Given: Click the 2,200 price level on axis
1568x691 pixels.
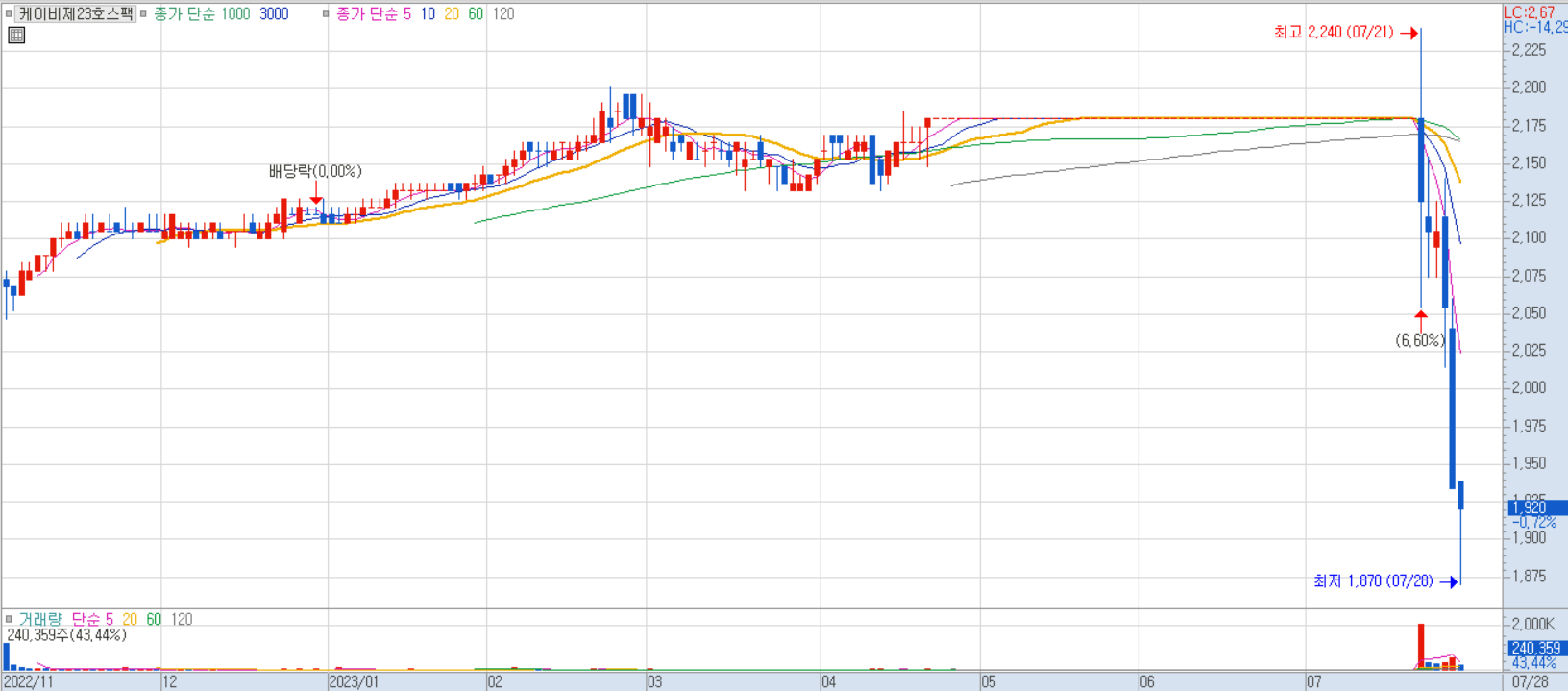Looking at the screenshot, I should coord(1529,87).
